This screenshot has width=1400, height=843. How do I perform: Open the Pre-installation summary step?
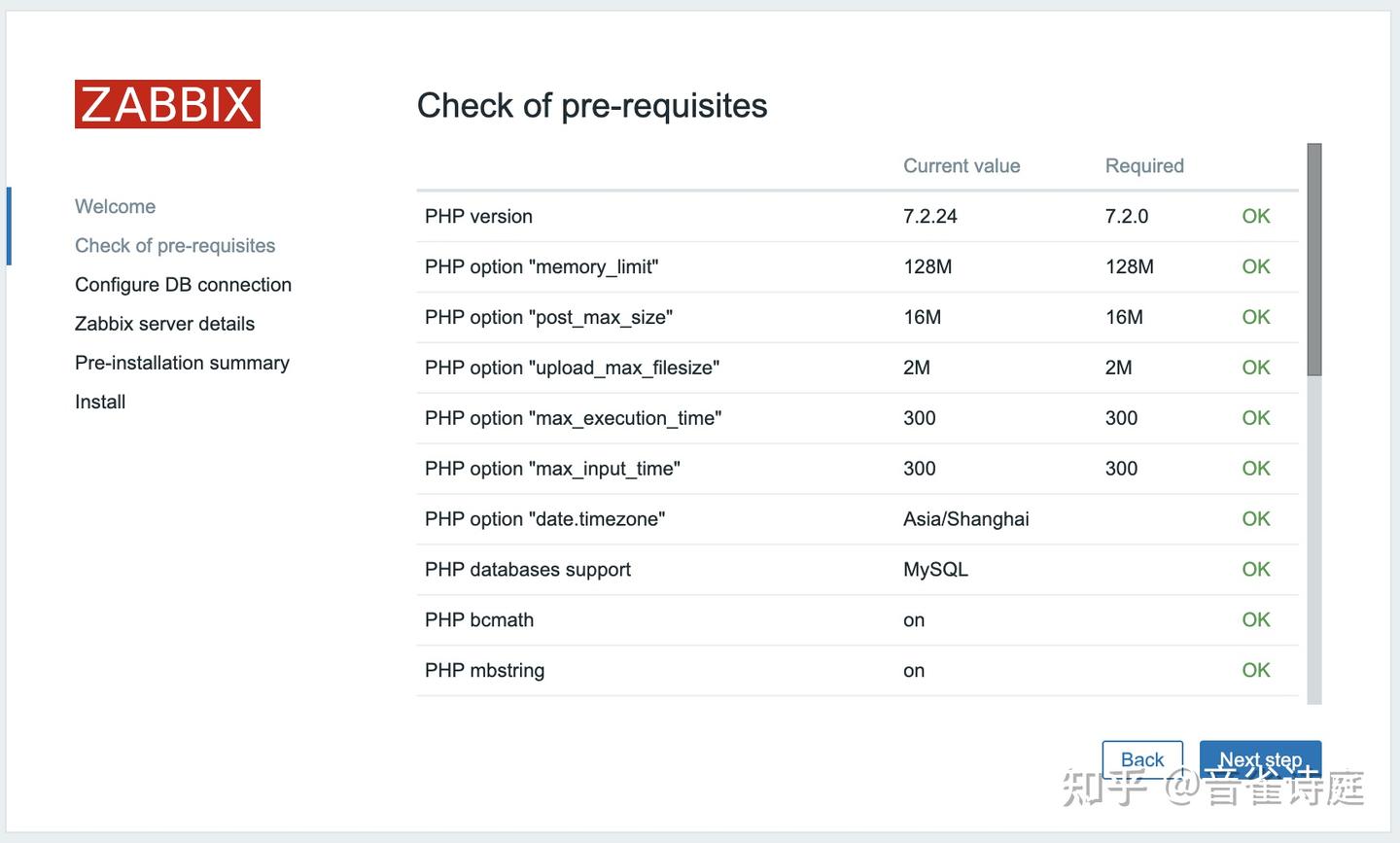pos(182,362)
